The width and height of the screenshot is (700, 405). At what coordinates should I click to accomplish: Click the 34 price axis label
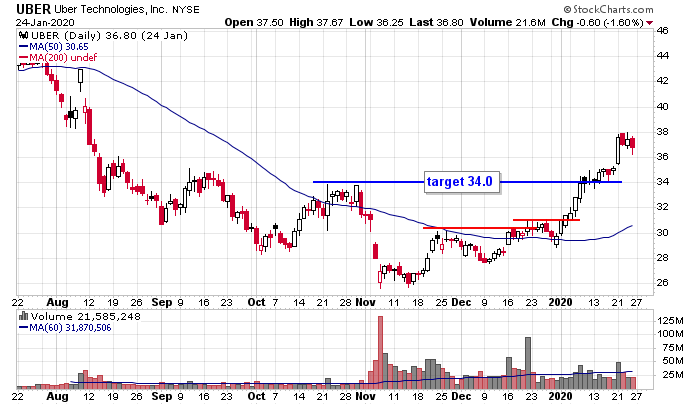pyautogui.click(x=662, y=182)
